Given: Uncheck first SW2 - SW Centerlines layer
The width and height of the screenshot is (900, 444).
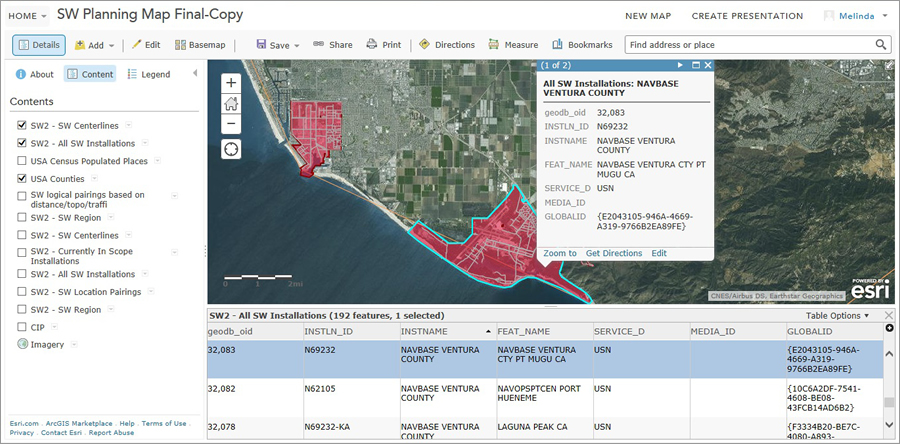Looking at the screenshot, I should click(x=22, y=125).
